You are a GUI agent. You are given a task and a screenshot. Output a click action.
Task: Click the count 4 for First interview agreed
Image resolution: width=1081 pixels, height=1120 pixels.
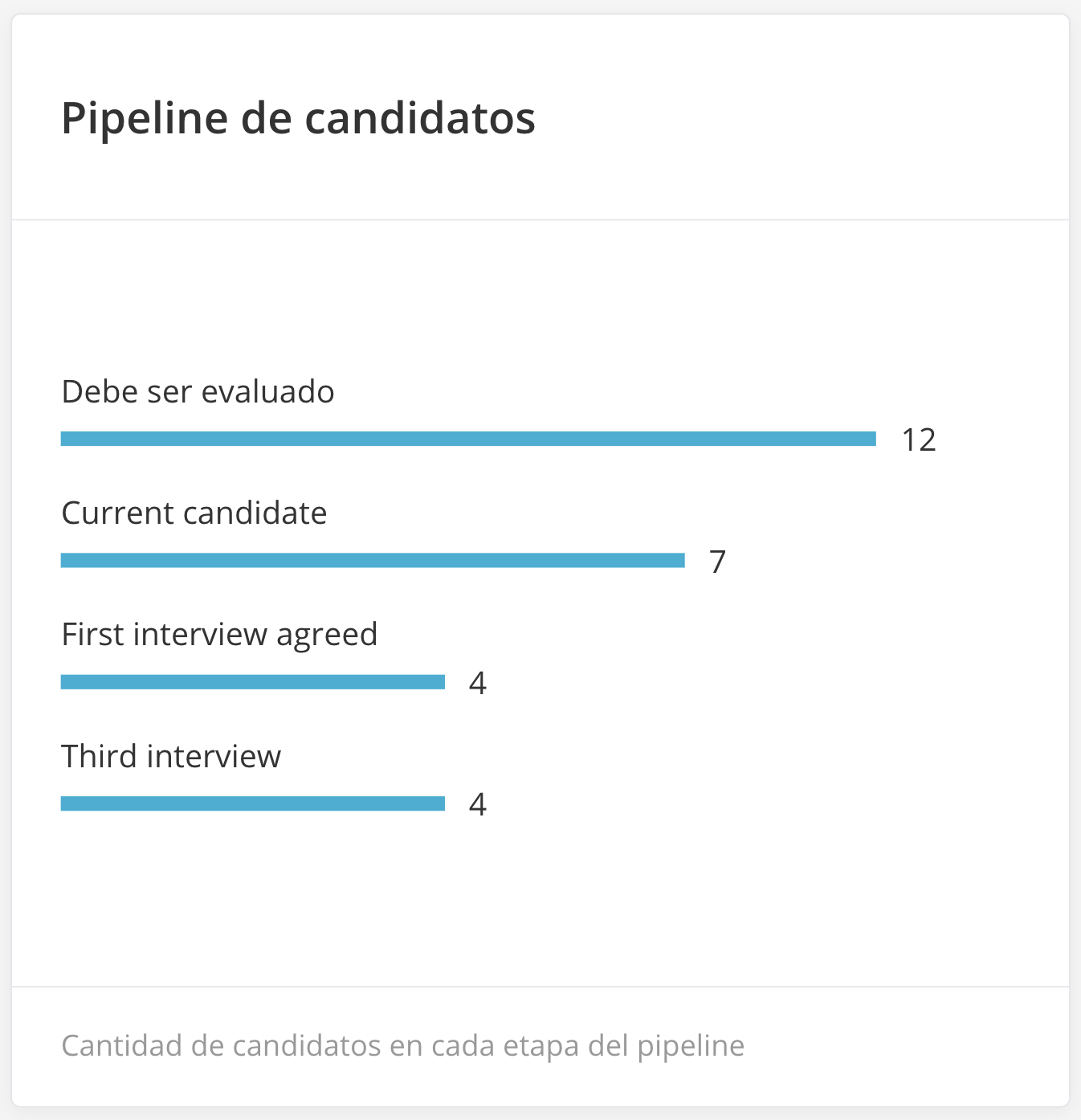(478, 683)
